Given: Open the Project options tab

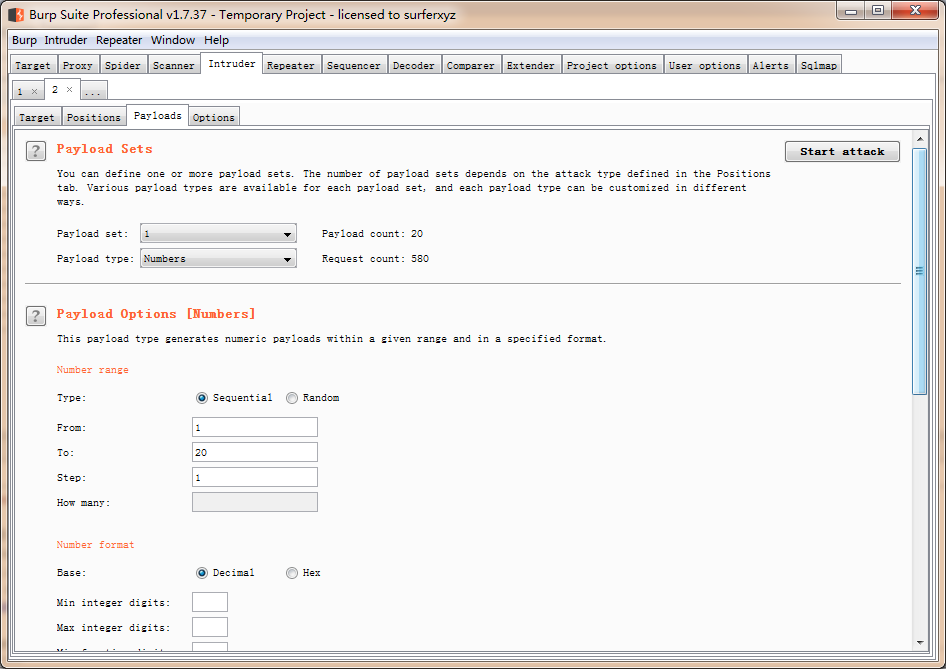Looking at the screenshot, I should 612,65.
